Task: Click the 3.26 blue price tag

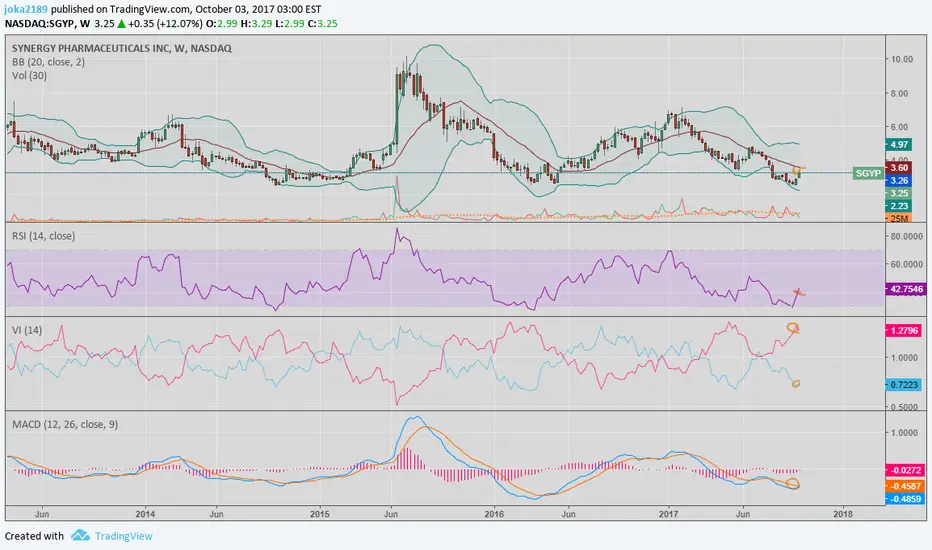Action: click(899, 180)
